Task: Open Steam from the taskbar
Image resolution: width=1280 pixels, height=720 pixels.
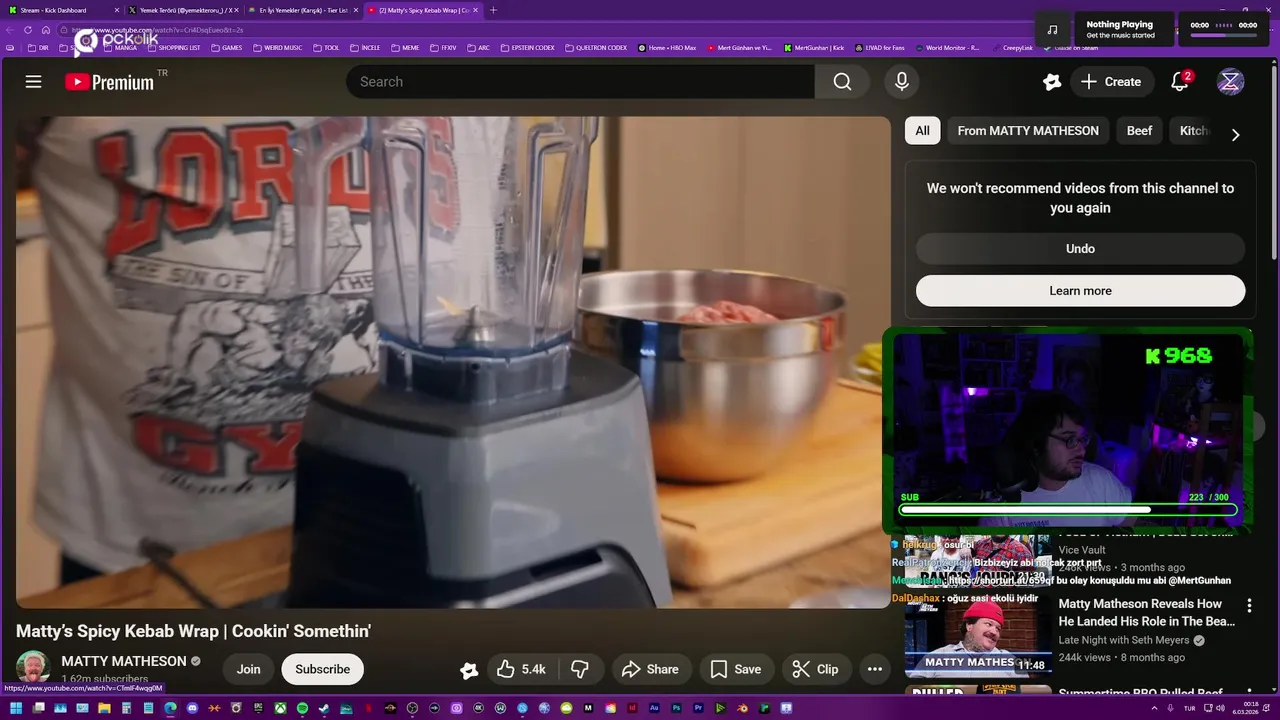Action: [324, 708]
